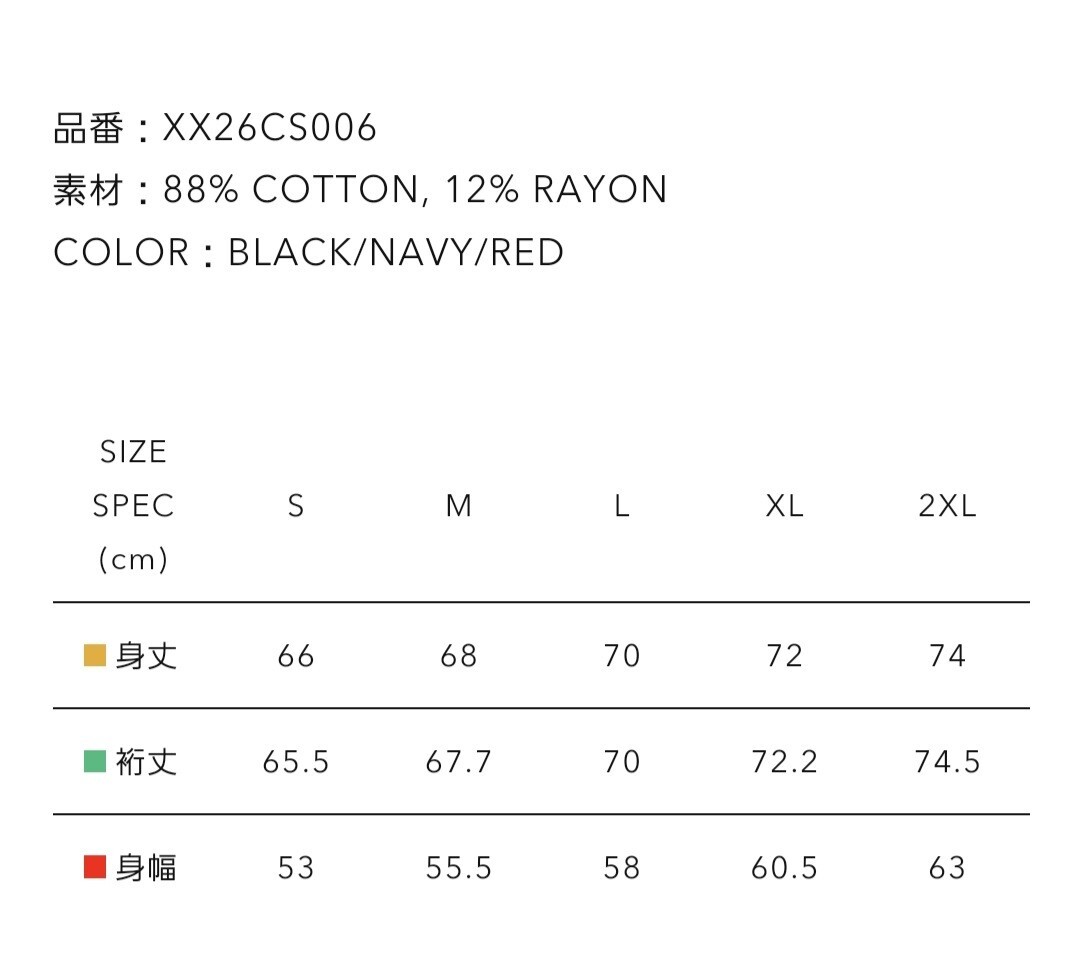Select the 2XL size column header
Screen dimensions: 1080x972
pyautogui.click(x=947, y=507)
